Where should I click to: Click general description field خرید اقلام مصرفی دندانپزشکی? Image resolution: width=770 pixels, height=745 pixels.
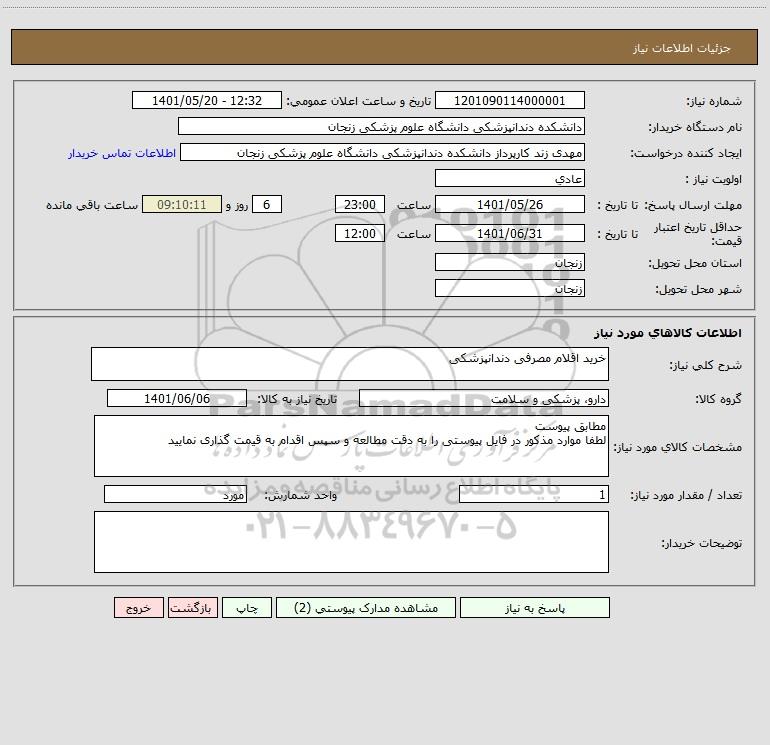350,364
